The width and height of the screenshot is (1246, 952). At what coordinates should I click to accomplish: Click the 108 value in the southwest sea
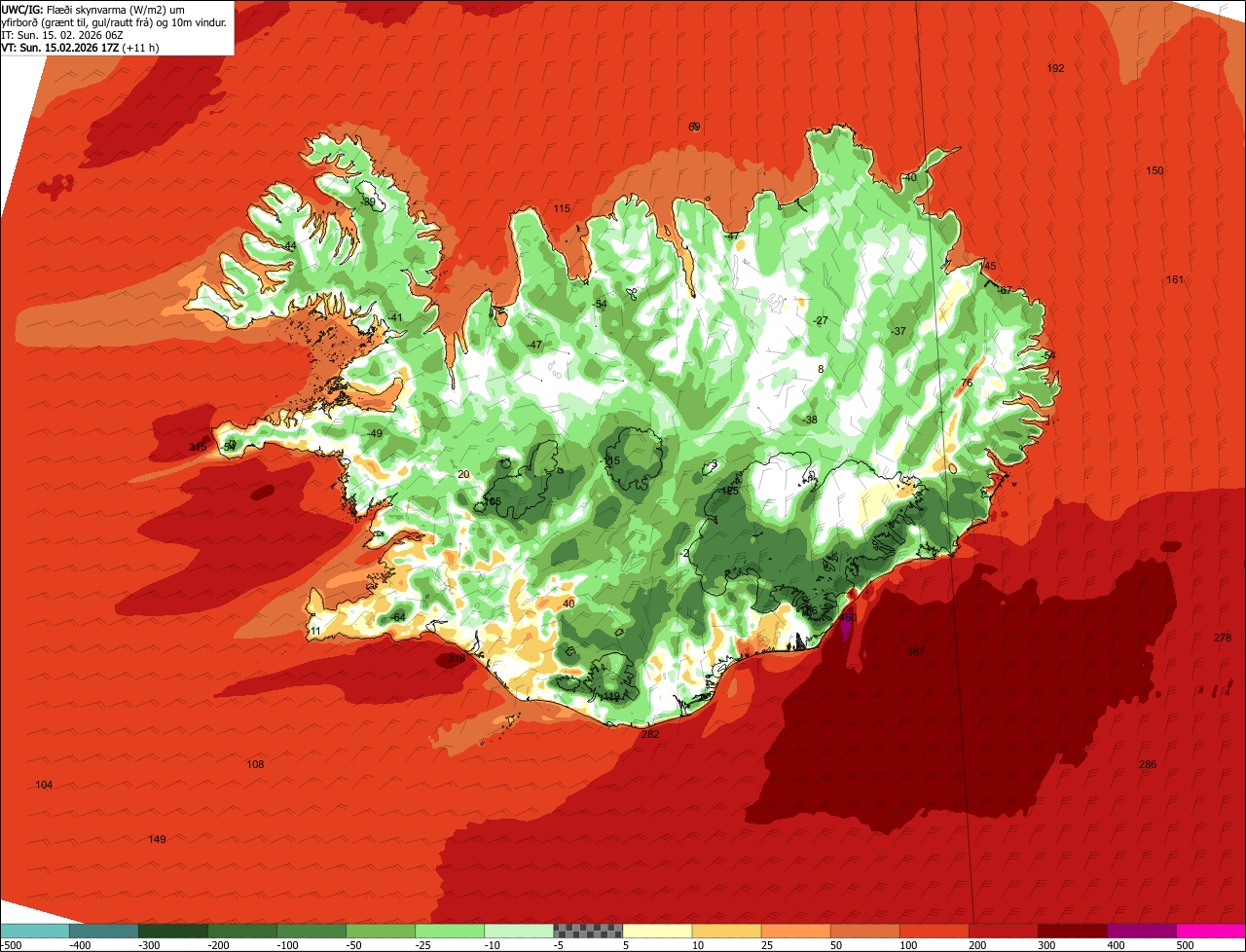point(255,764)
